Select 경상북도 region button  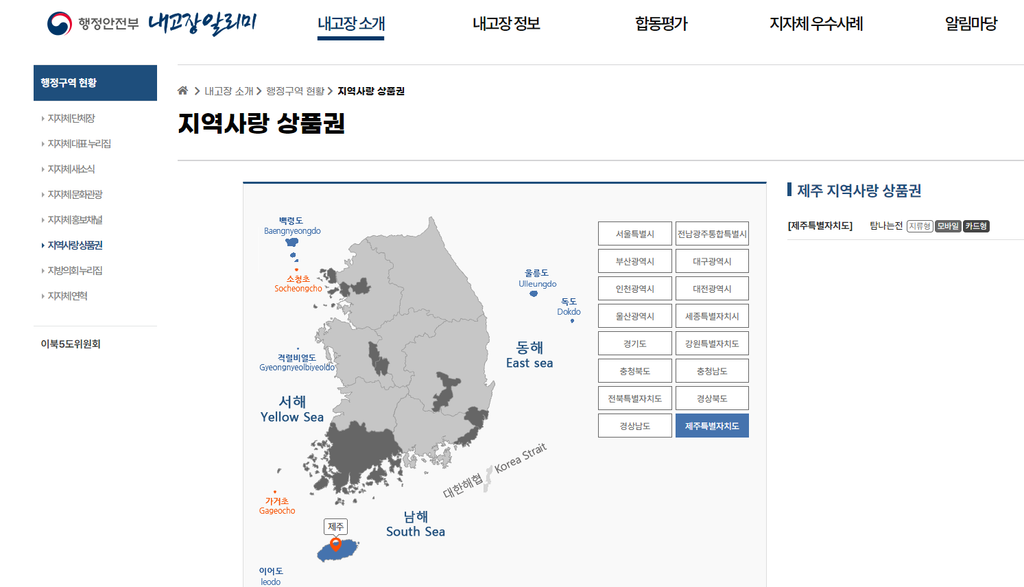[x=712, y=398]
